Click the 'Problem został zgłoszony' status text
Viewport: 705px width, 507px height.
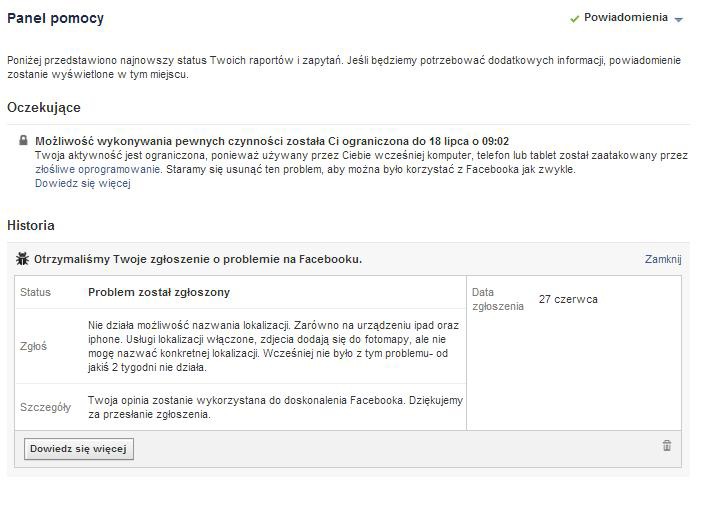(159, 292)
